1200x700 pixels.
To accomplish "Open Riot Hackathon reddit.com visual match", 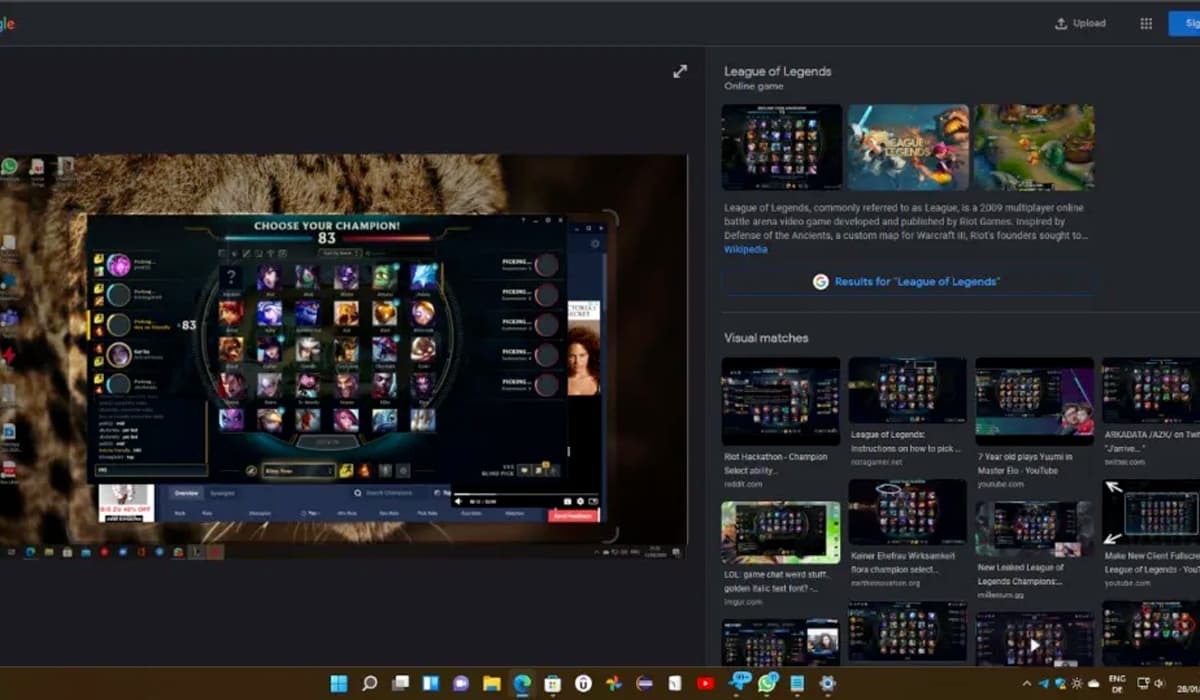I will pos(780,401).
